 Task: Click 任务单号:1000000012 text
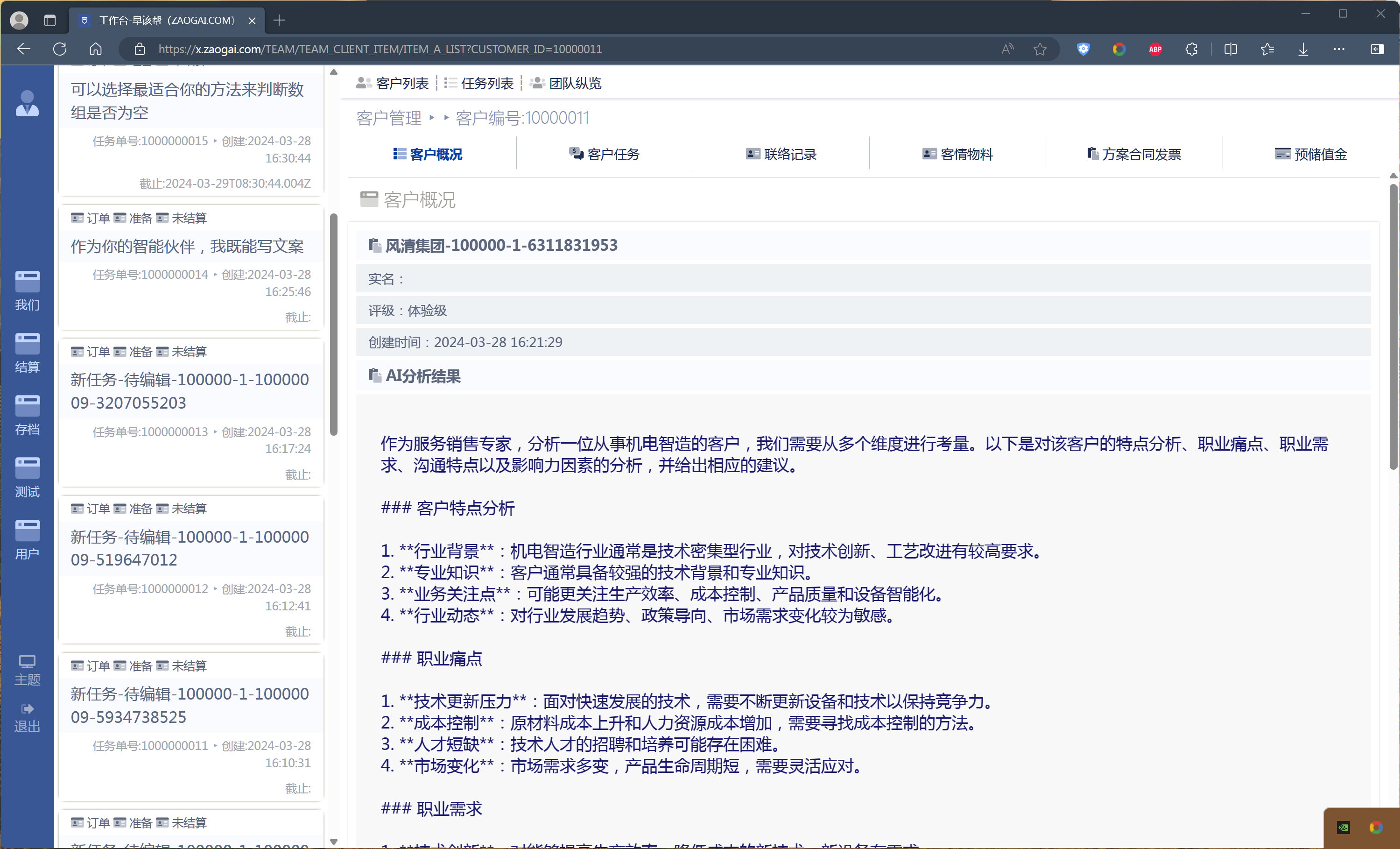150,589
